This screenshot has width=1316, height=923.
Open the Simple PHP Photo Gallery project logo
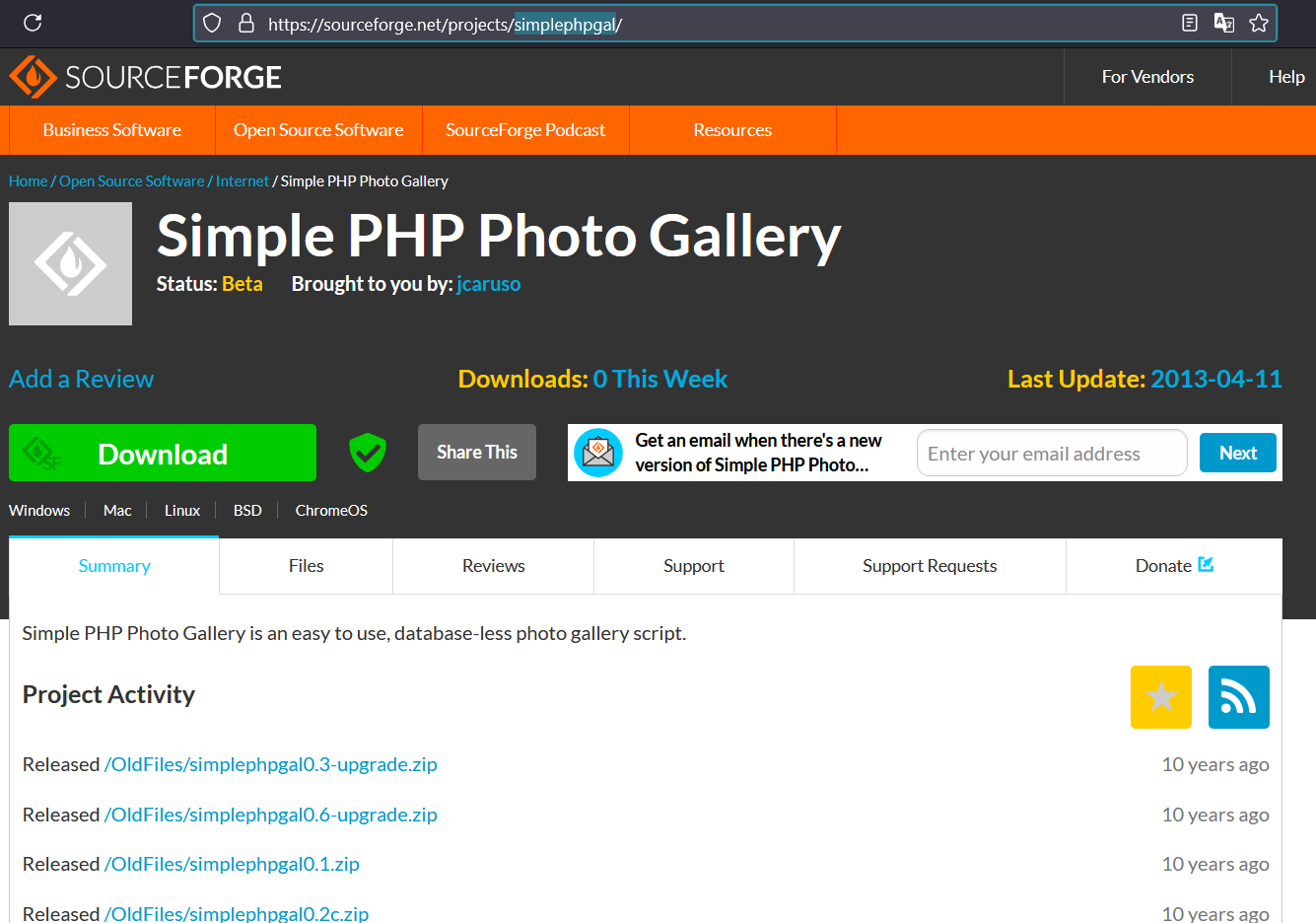tap(70, 264)
